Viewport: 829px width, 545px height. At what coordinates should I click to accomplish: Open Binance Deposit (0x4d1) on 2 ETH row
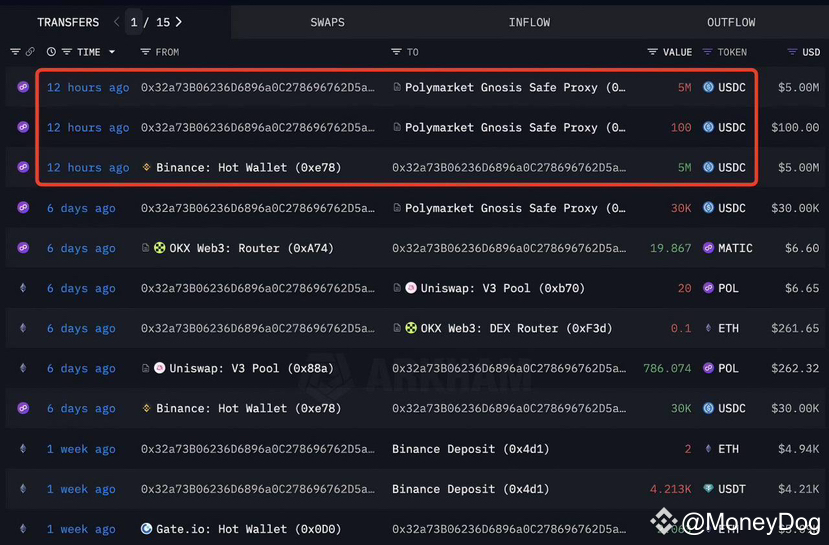[471, 449]
